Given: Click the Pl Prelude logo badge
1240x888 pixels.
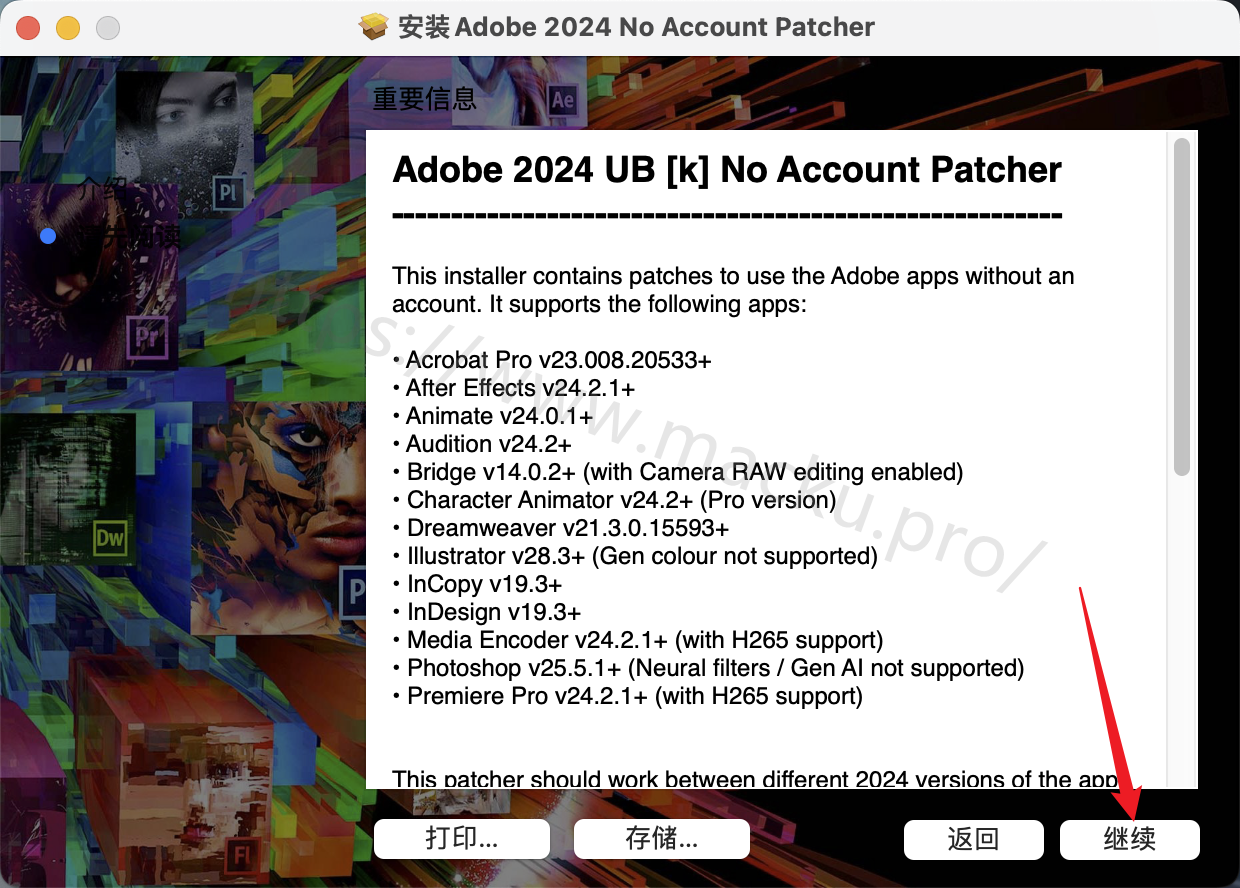Looking at the screenshot, I should click(x=229, y=192).
